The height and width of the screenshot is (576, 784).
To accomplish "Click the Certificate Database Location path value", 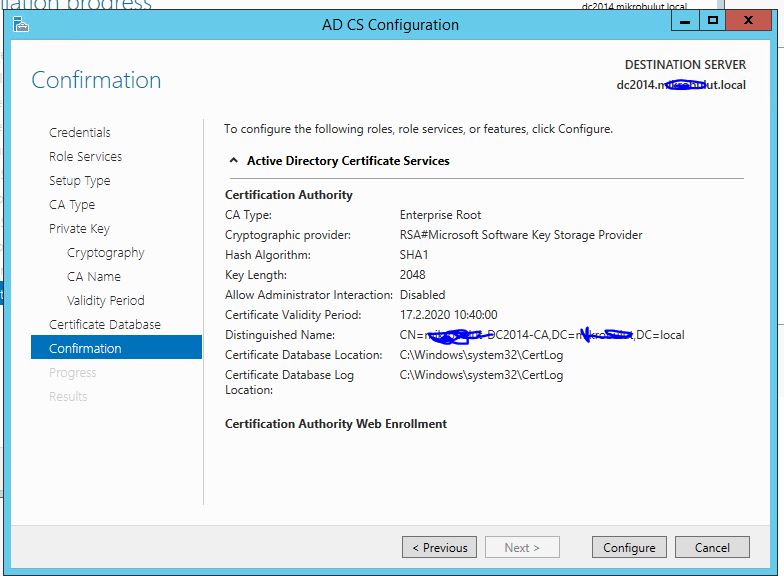I will [481, 355].
